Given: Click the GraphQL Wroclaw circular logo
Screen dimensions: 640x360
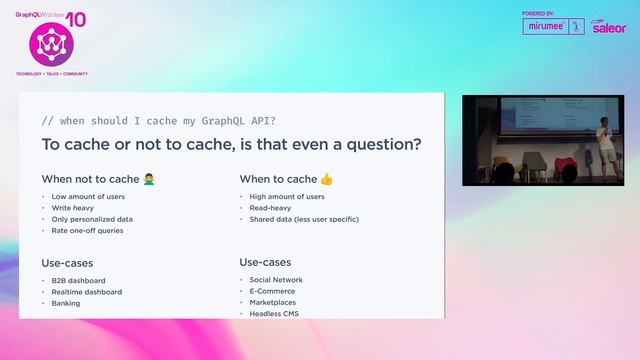Looking at the screenshot, I should pyautogui.click(x=51, y=44).
